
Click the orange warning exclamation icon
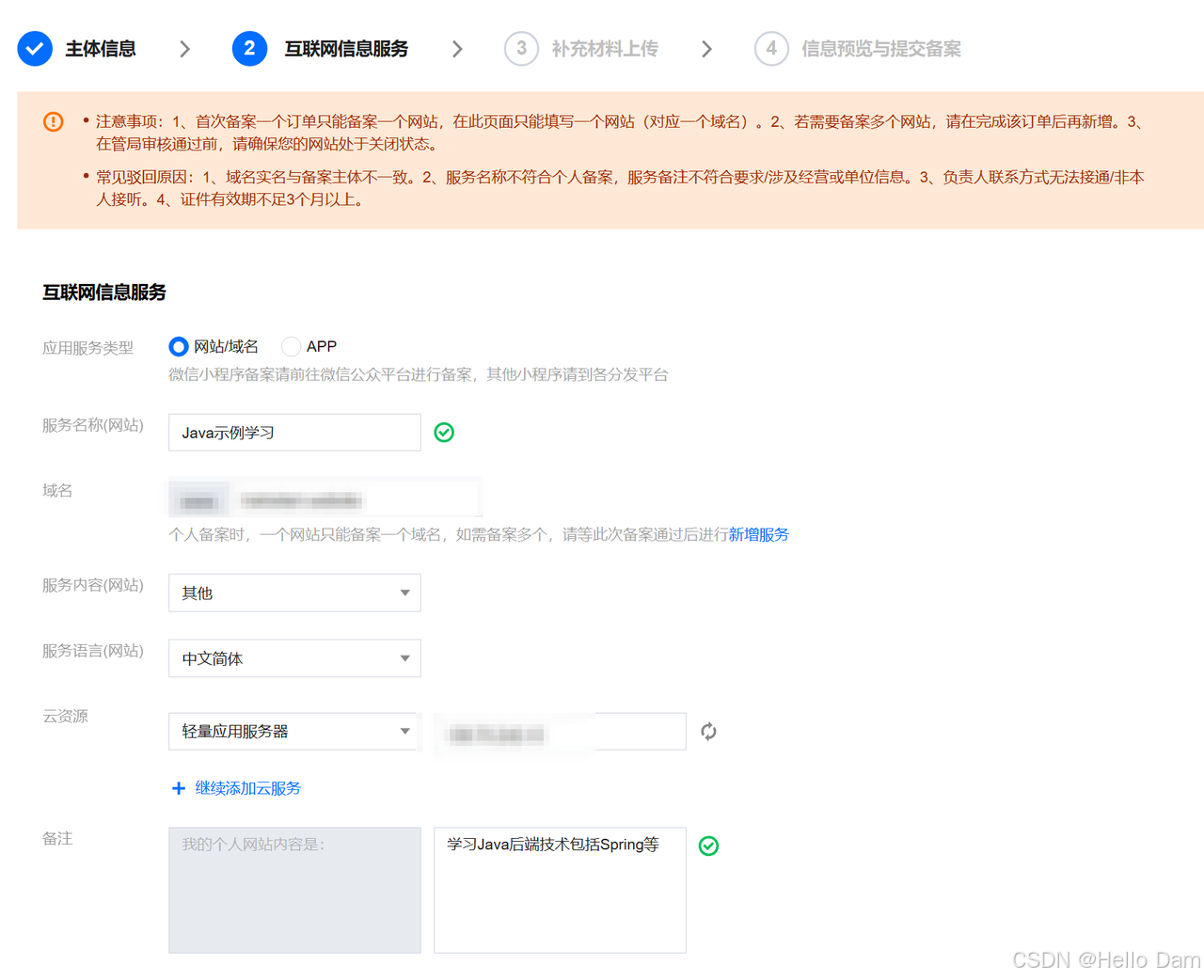53,120
